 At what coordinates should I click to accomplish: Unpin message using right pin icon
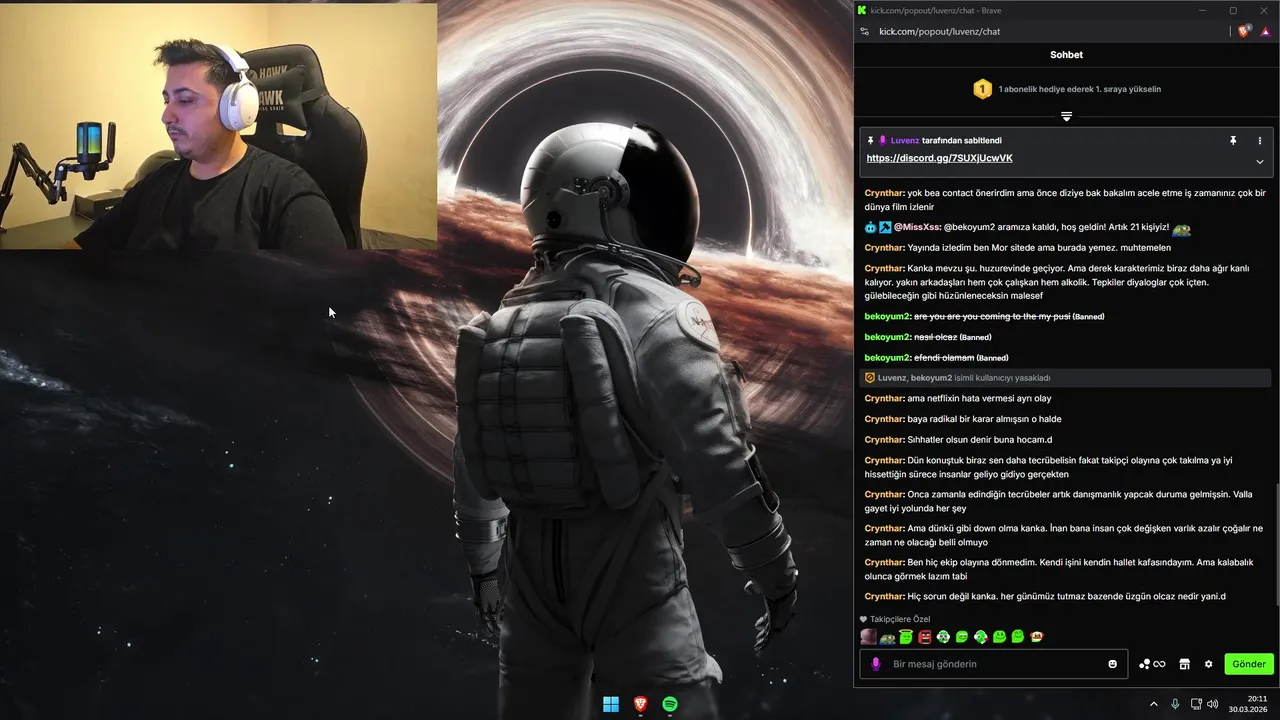tap(1233, 141)
